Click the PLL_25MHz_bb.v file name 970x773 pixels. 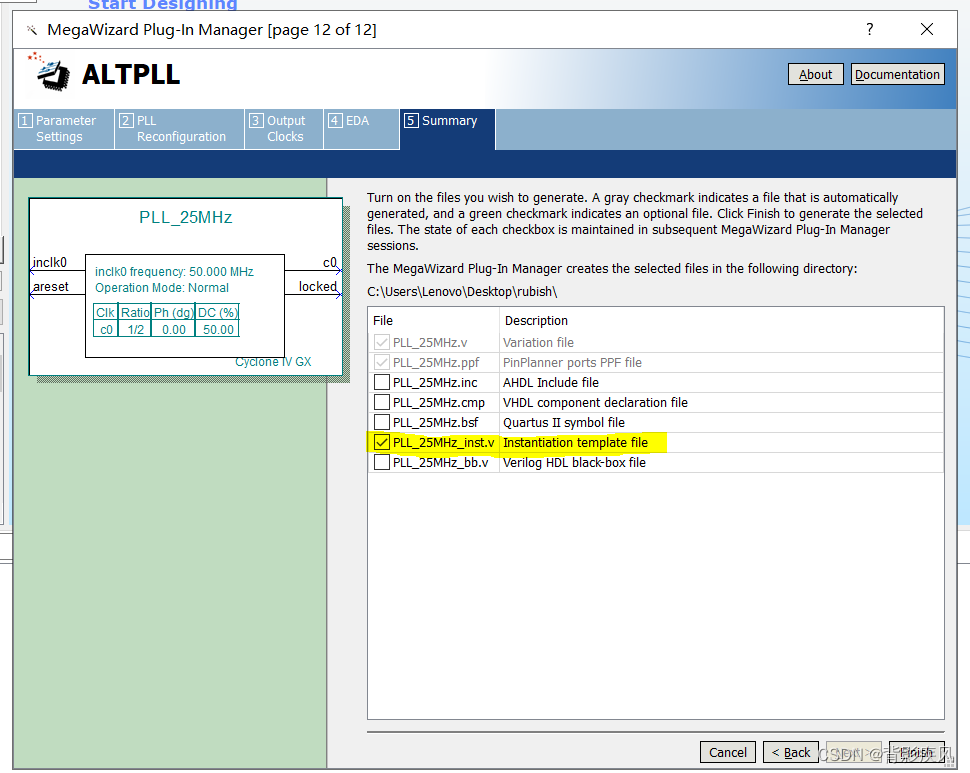(440, 463)
